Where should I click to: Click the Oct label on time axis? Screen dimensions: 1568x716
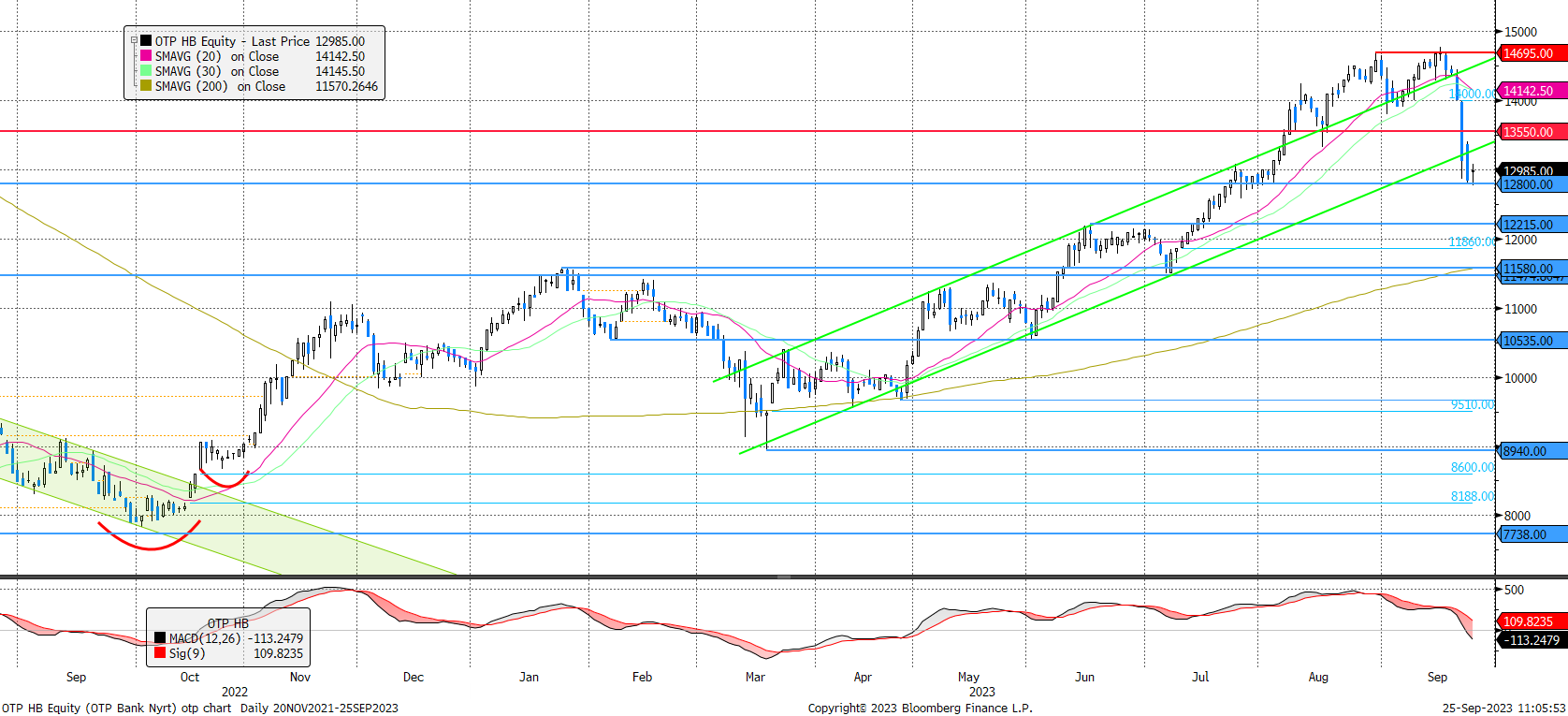[190, 677]
